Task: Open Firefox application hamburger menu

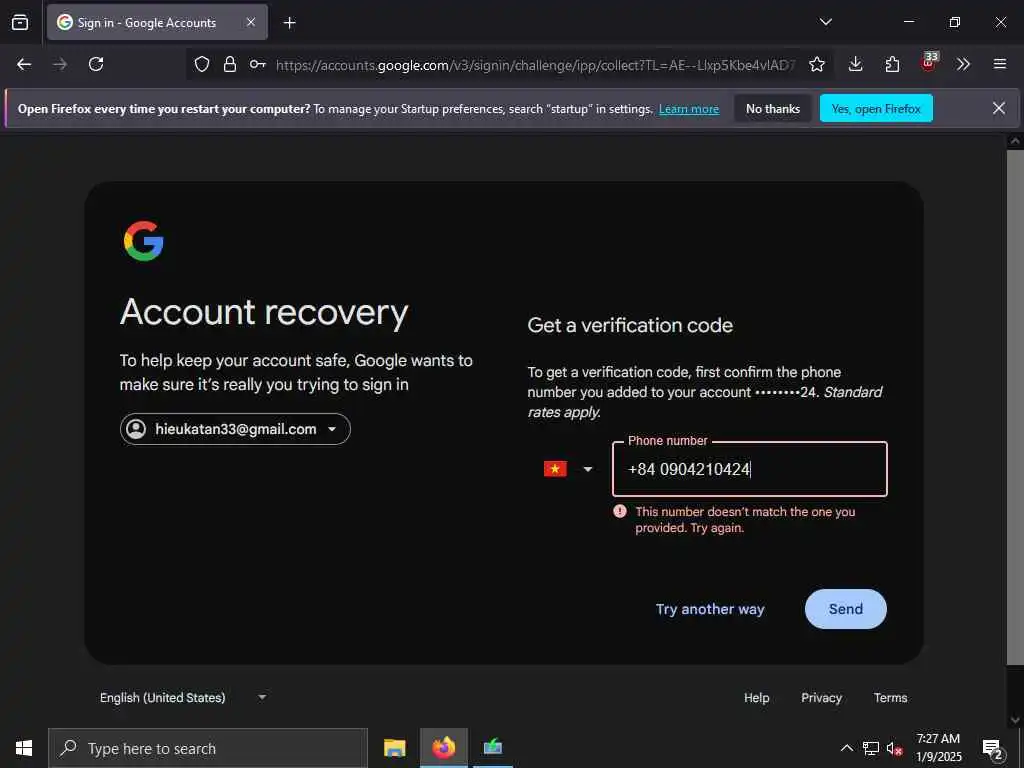Action: (x=1000, y=64)
